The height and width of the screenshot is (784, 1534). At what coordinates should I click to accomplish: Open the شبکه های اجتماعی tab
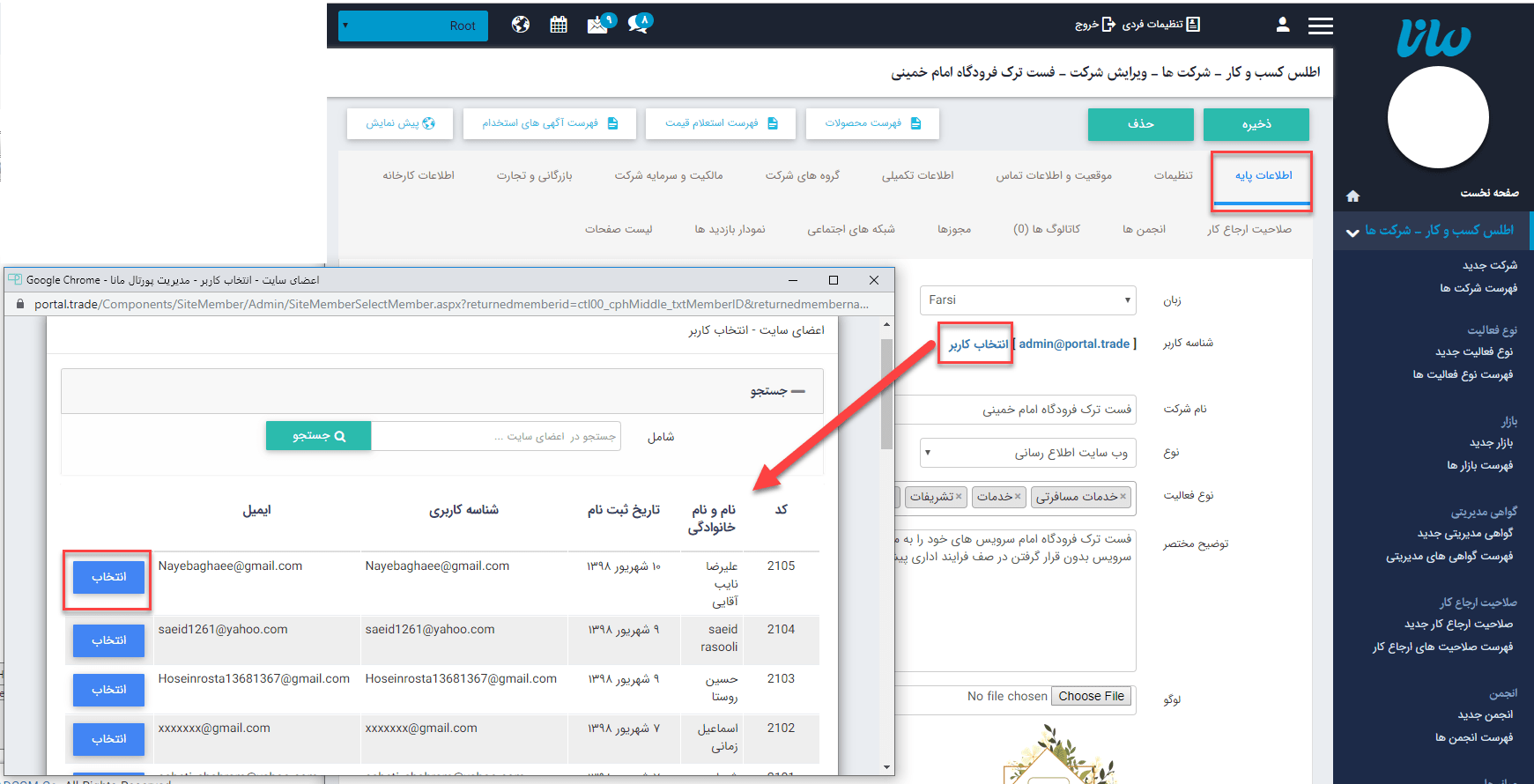click(851, 229)
